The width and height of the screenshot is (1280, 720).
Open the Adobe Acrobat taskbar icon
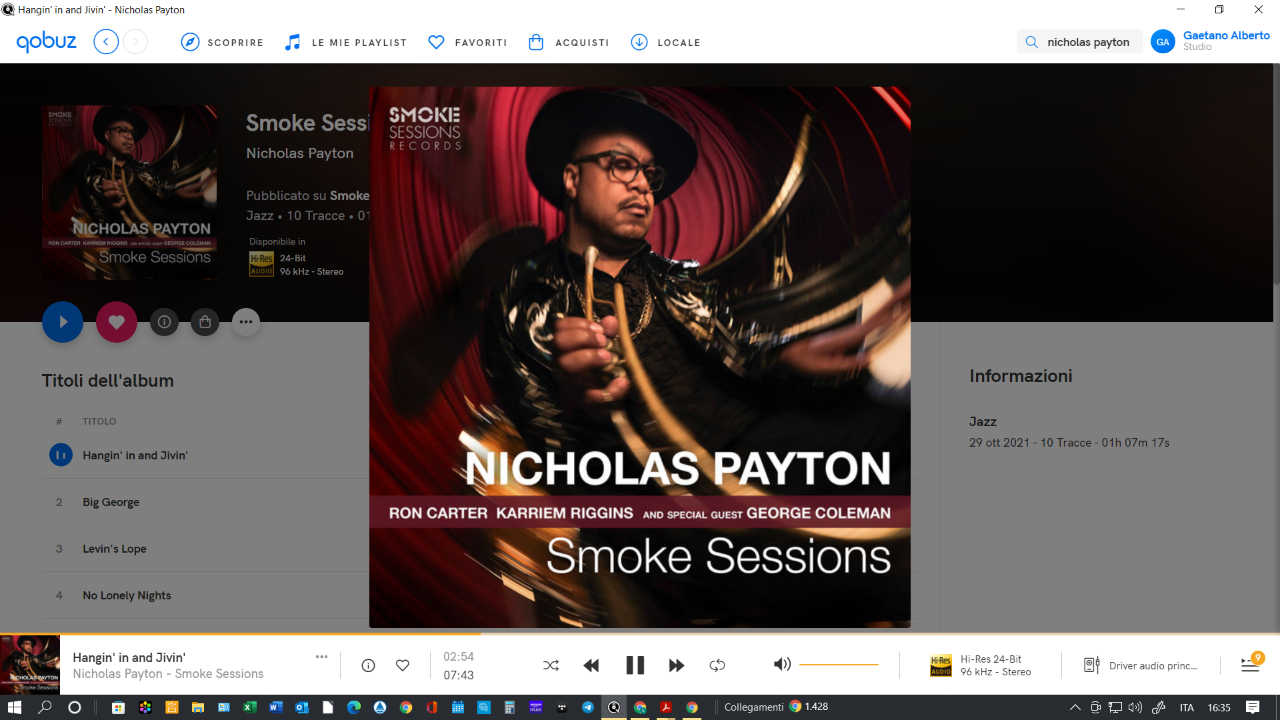click(x=666, y=707)
